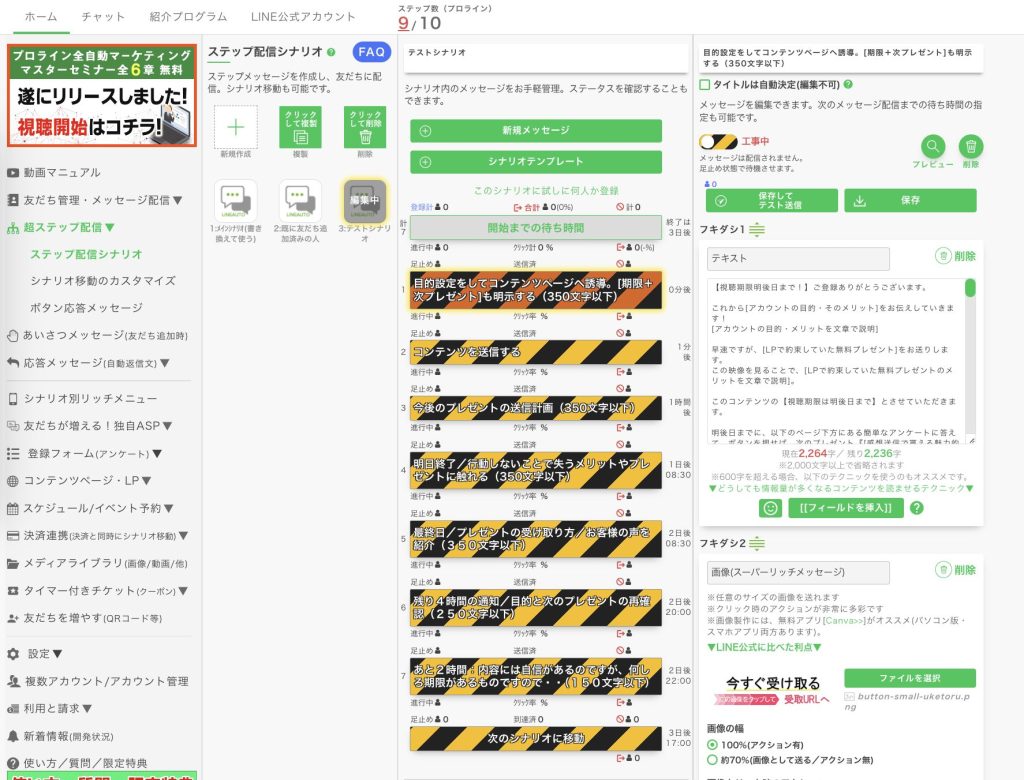
Task: Click the FAQ badge
Action: pyautogui.click(x=371, y=52)
